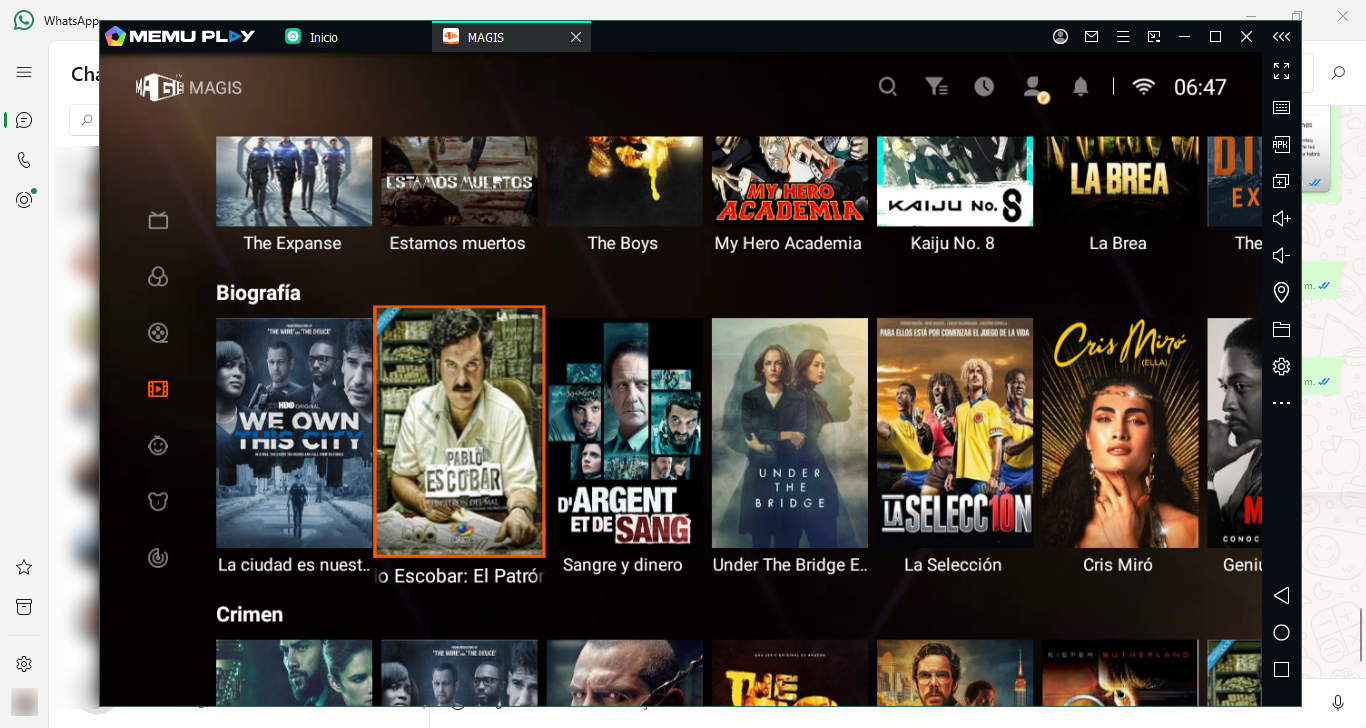Image resolution: width=1366 pixels, height=728 pixels.
Task: Open WhatsApp Calls icon
Action: point(24,160)
